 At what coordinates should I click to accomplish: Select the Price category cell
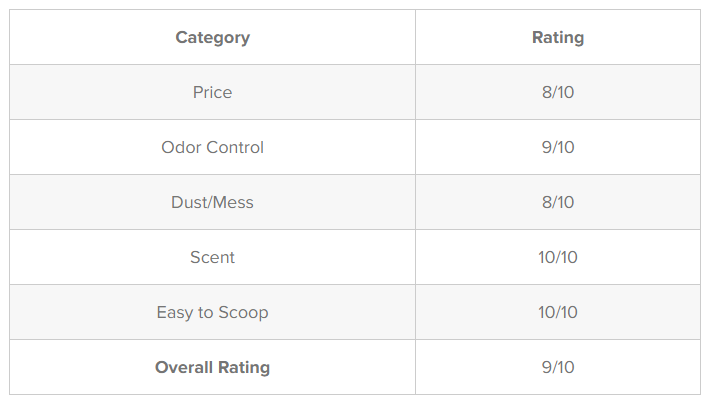pos(212,92)
